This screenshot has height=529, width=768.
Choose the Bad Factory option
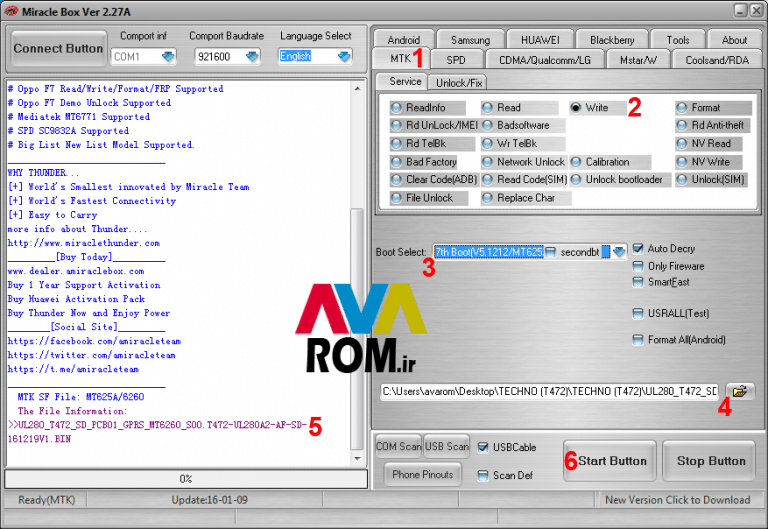[397, 162]
